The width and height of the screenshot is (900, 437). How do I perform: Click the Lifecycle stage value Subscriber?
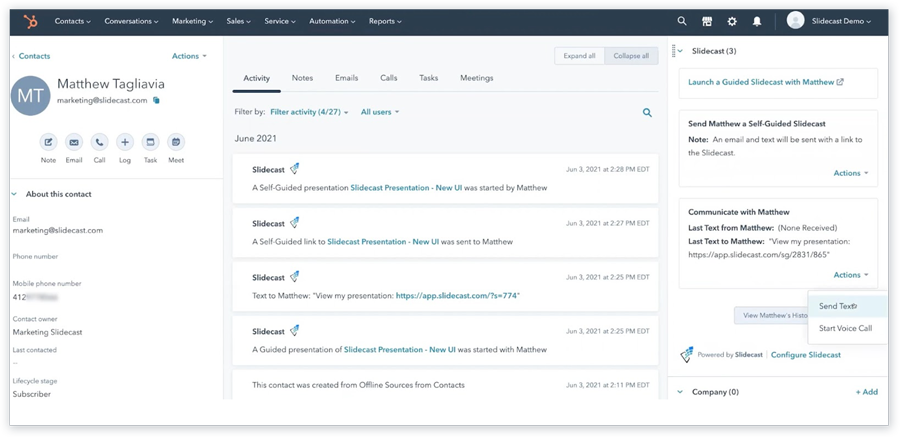[x=32, y=395]
